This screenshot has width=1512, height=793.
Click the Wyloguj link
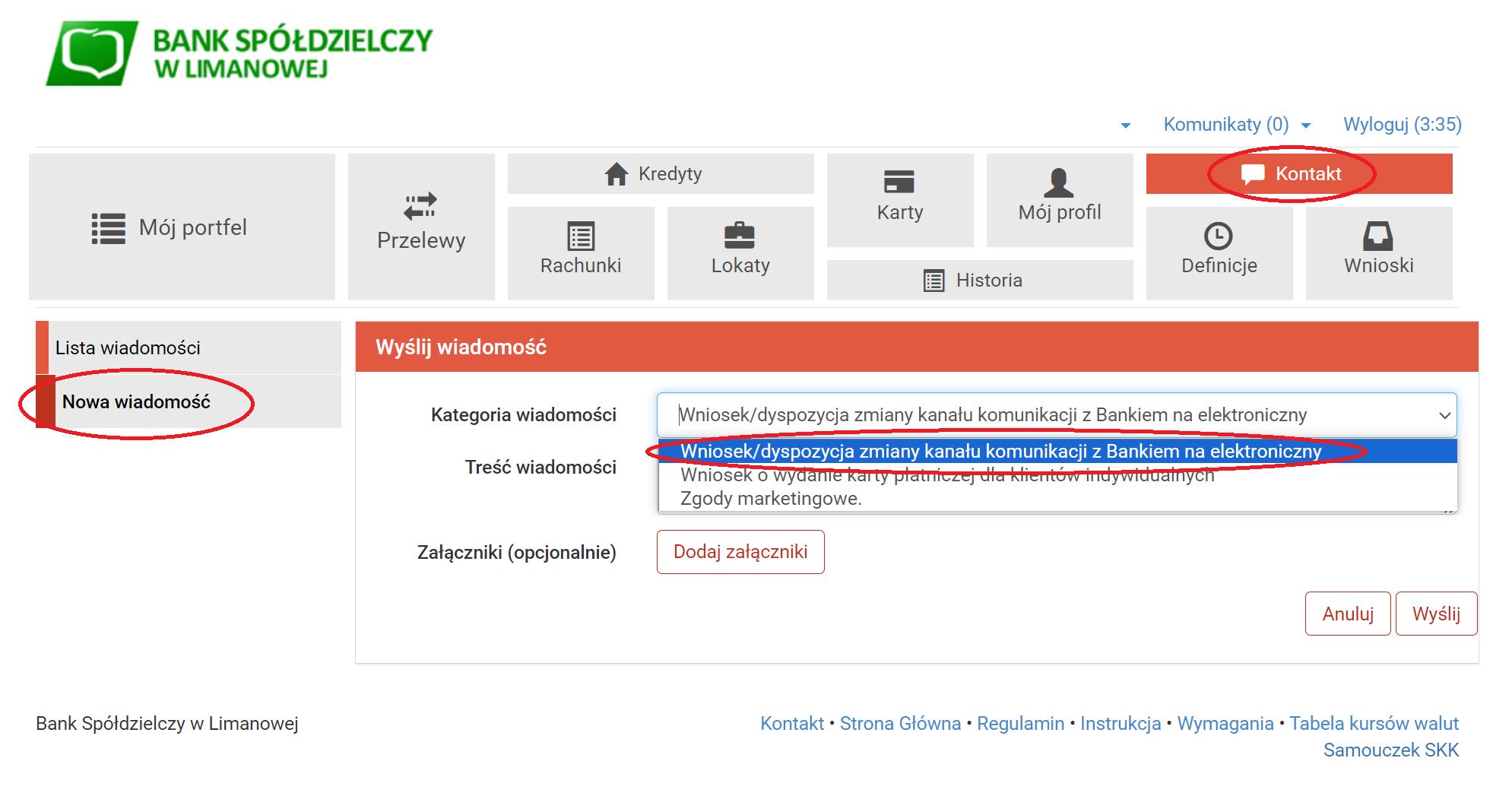(x=1402, y=125)
